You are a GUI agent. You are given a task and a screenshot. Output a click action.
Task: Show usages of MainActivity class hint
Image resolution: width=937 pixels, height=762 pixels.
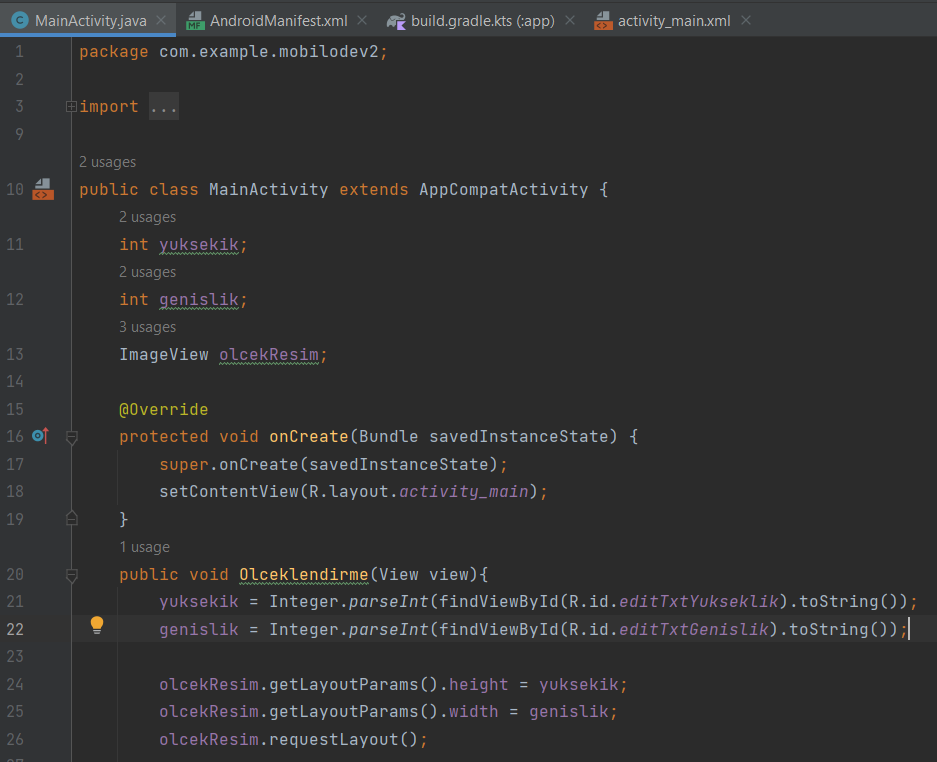[108, 162]
